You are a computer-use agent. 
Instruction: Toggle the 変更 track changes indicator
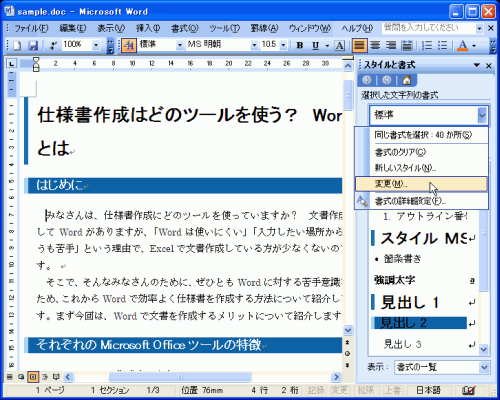pos(339,390)
